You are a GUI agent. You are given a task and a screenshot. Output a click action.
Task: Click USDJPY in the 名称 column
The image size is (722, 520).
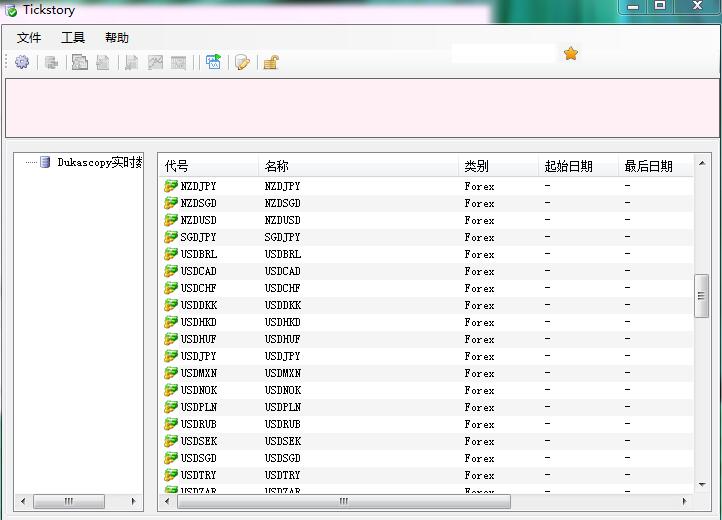click(x=282, y=356)
